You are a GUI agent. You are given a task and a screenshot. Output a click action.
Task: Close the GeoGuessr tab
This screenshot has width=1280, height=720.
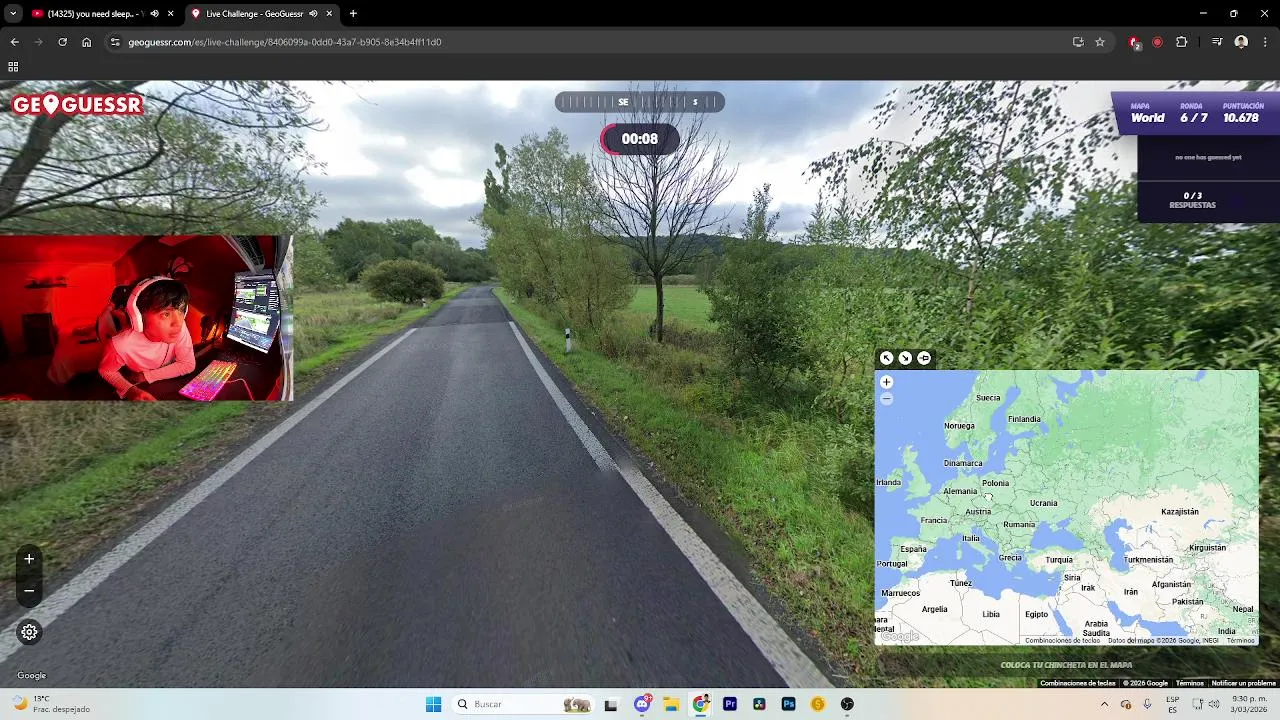[329, 14]
